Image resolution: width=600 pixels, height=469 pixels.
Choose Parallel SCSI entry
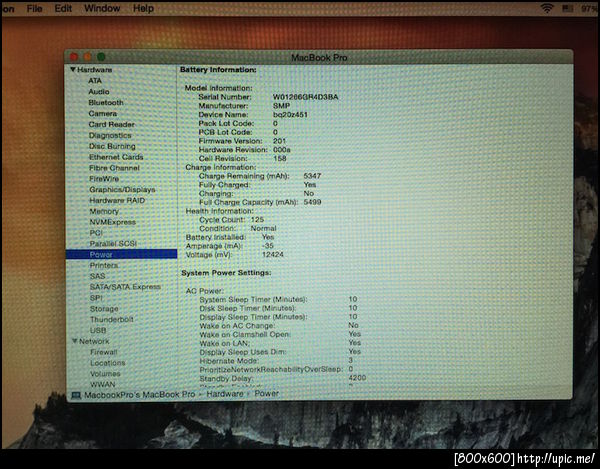coord(113,244)
